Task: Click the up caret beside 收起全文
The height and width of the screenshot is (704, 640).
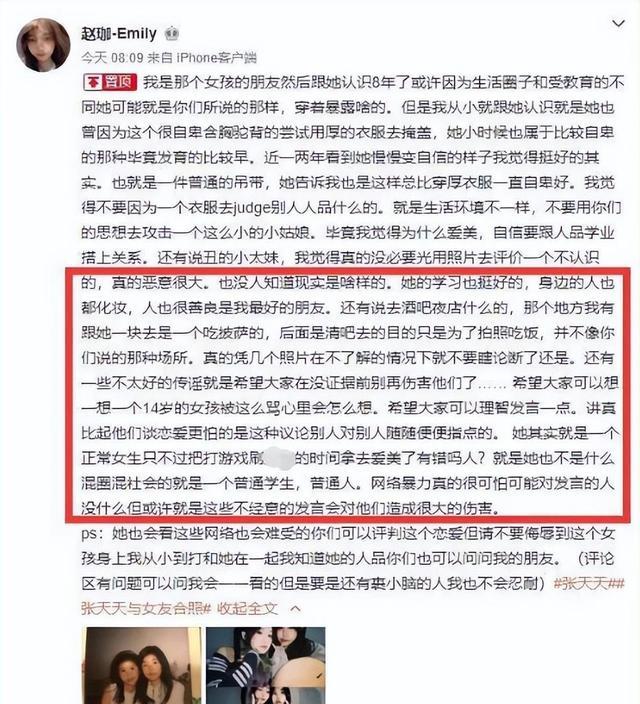Action: [x=296, y=609]
